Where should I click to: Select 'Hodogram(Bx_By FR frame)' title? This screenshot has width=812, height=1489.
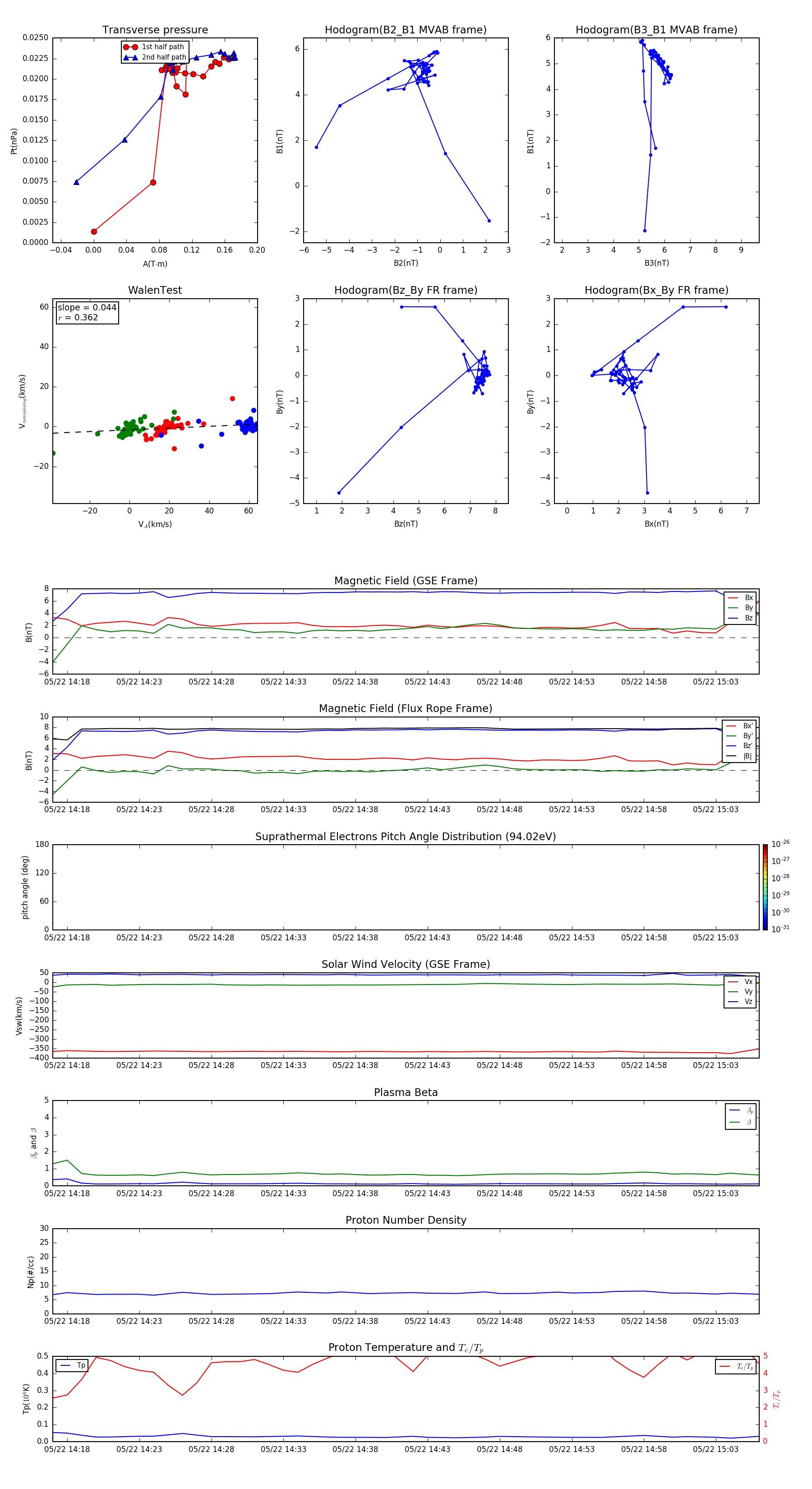656,290
